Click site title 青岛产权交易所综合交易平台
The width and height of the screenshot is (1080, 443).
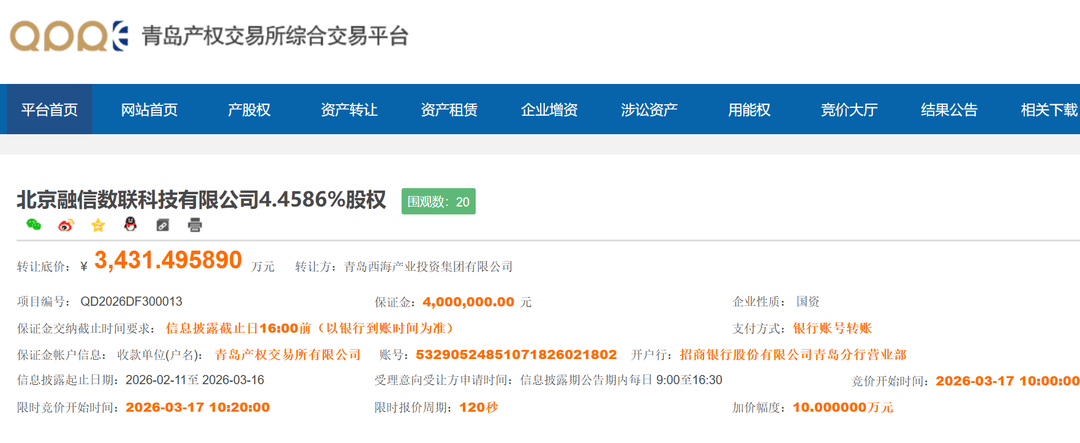click(x=275, y=36)
